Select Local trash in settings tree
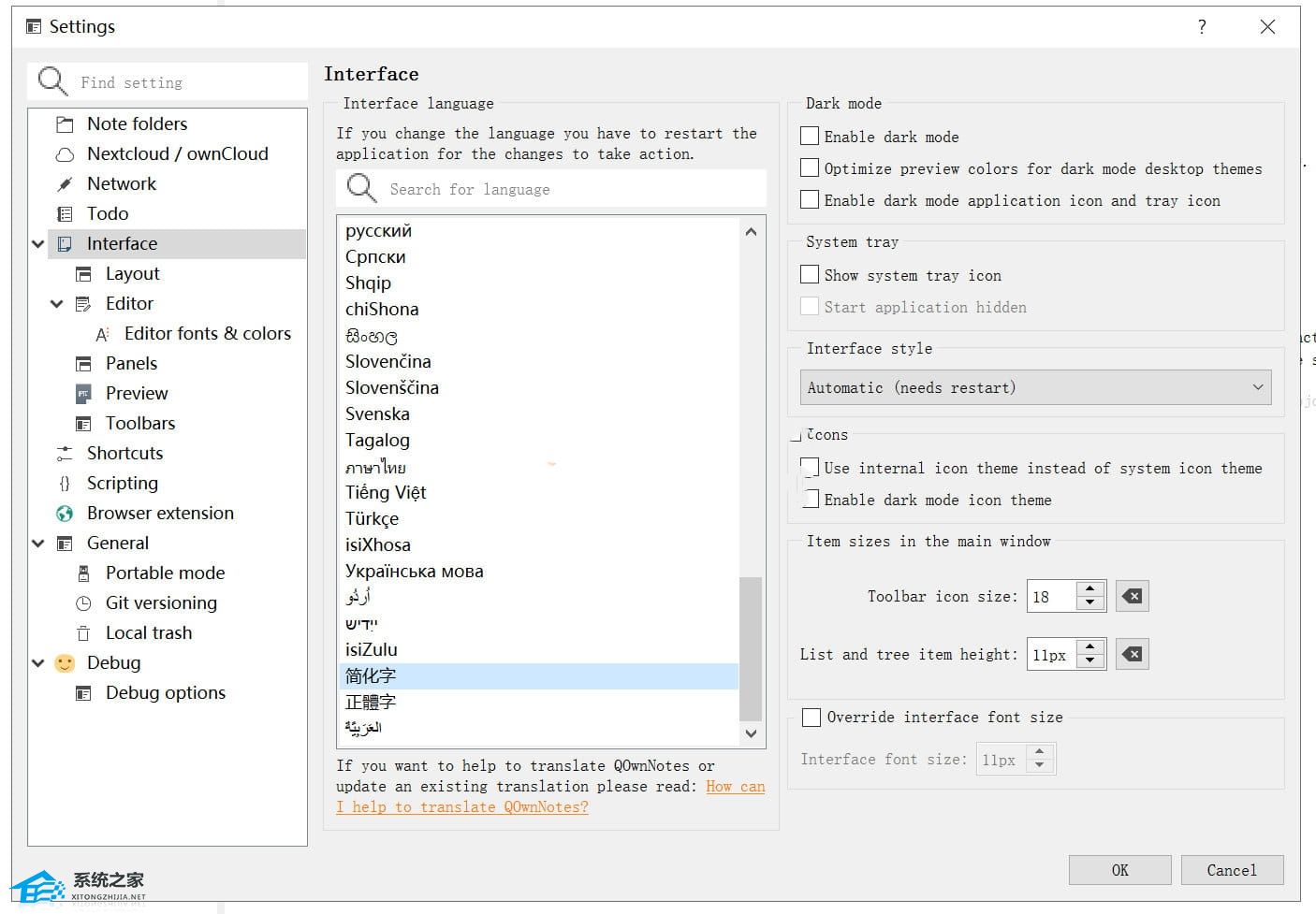The width and height of the screenshot is (1316, 914). click(x=149, y=633)
